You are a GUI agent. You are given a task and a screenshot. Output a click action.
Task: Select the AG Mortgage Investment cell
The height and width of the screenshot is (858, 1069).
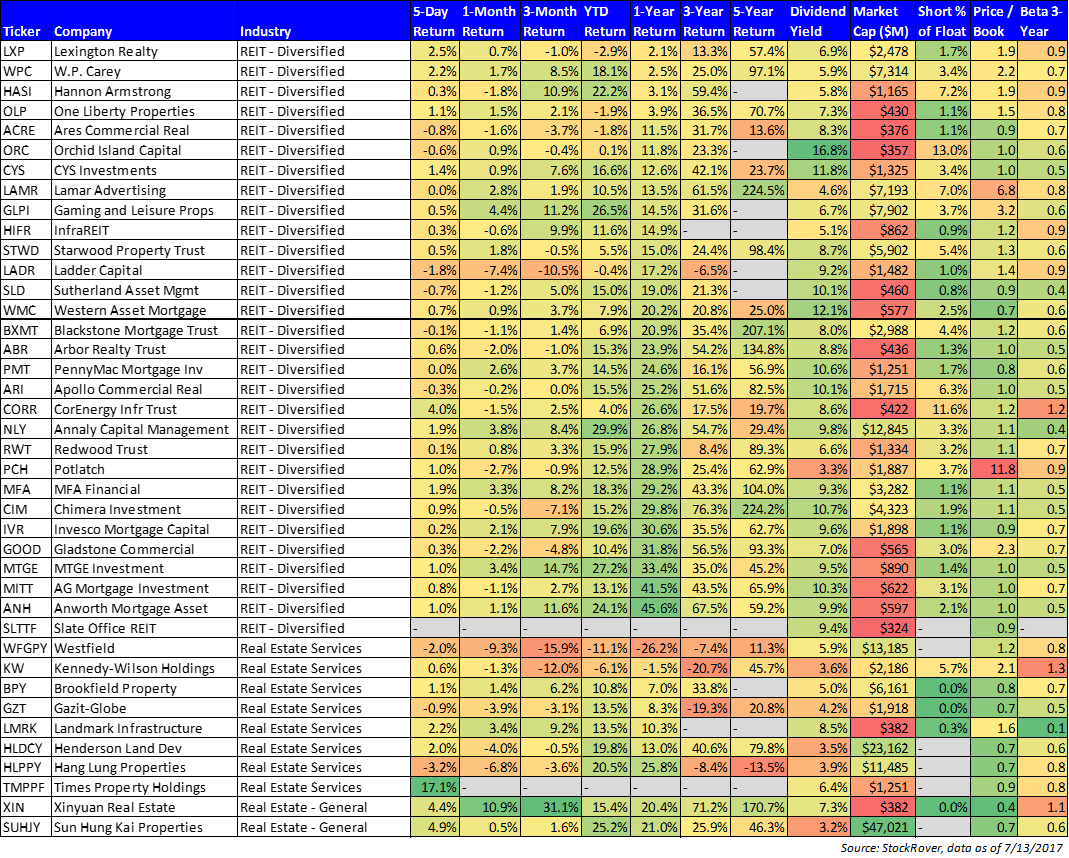pos(144,589)
